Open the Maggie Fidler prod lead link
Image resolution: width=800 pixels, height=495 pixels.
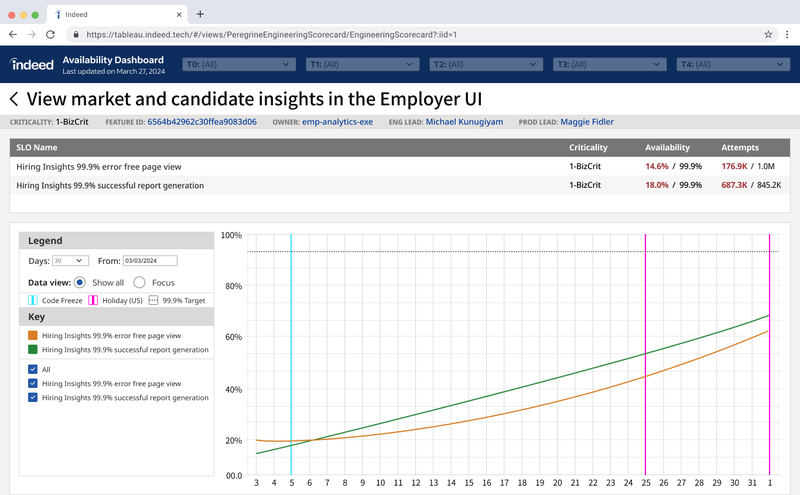point(587,122)
